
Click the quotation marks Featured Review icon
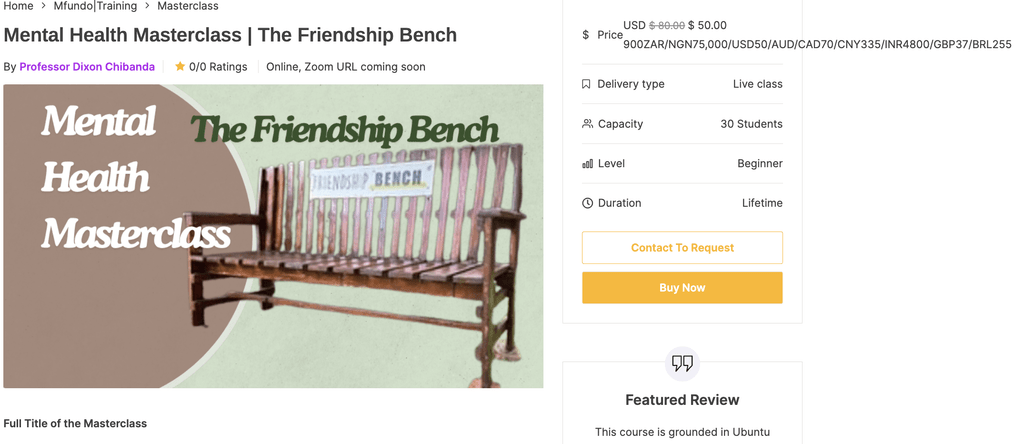(682, 363)
